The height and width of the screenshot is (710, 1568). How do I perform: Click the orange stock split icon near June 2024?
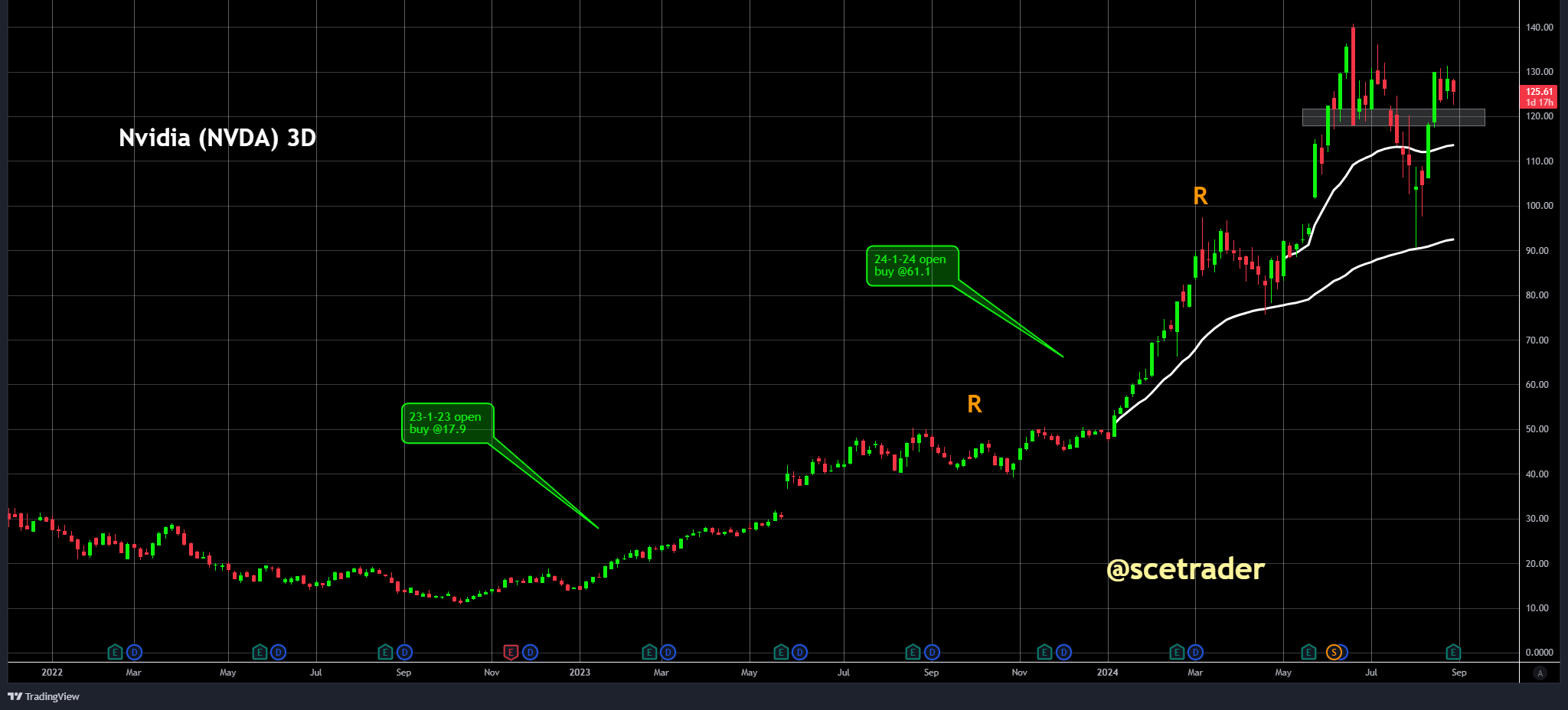pyautogui.click(x=1333, y=653)
